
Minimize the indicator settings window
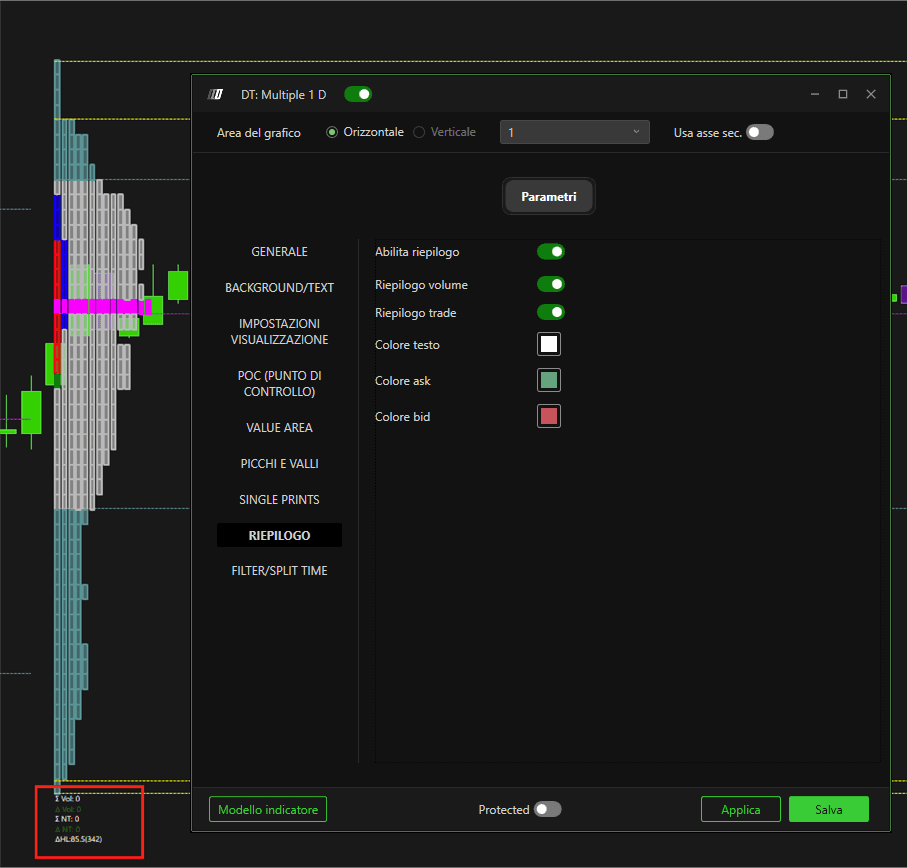pyautogui.click(x=814, y=94)
